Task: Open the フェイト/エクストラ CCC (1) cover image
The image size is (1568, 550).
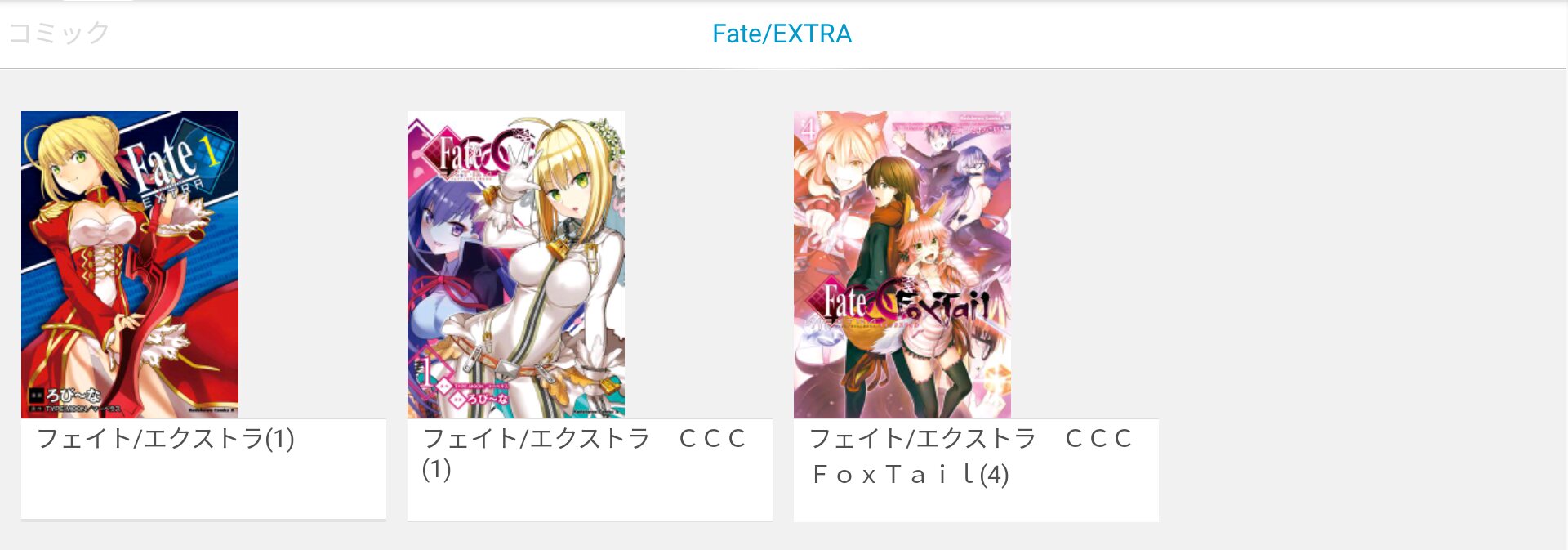Action: (x=516, y=265)
